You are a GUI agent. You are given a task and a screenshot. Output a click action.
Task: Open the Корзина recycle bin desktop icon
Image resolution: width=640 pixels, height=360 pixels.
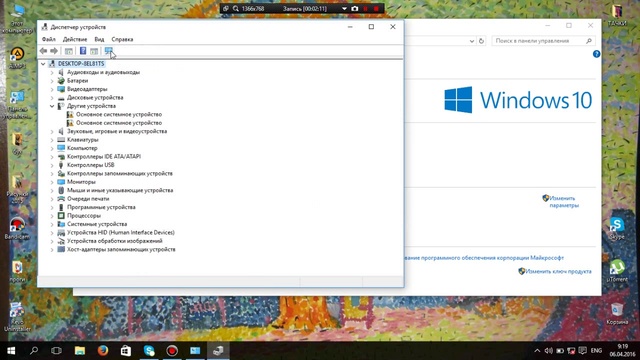click(617, 313)
